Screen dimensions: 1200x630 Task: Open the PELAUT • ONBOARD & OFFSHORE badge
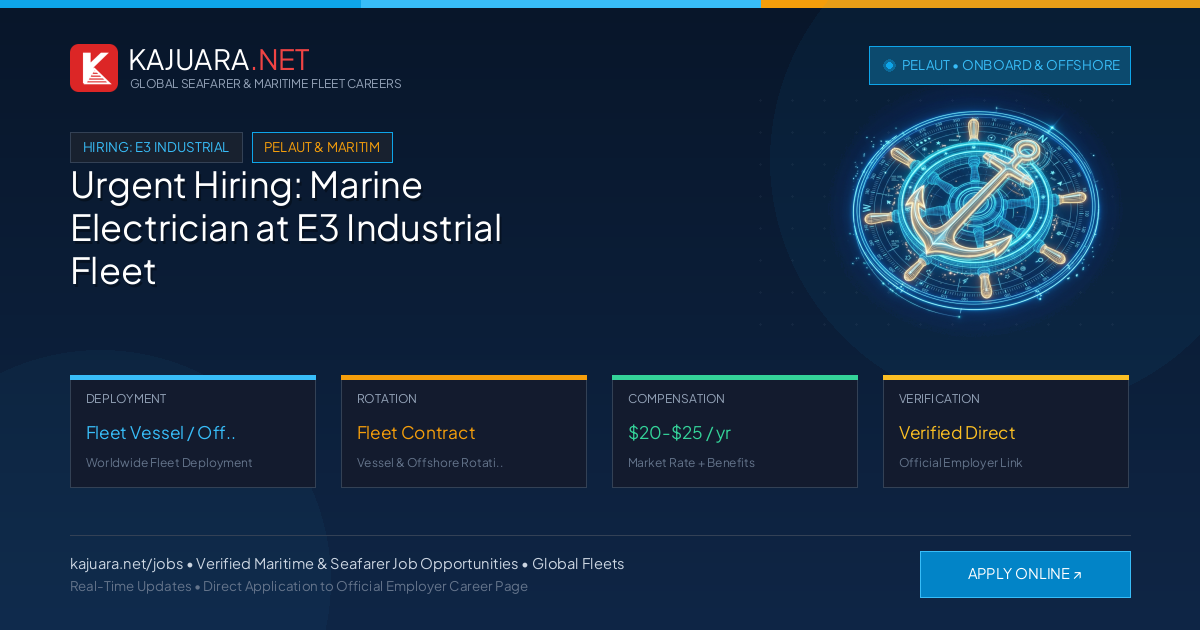click(x=1000, y=65)
